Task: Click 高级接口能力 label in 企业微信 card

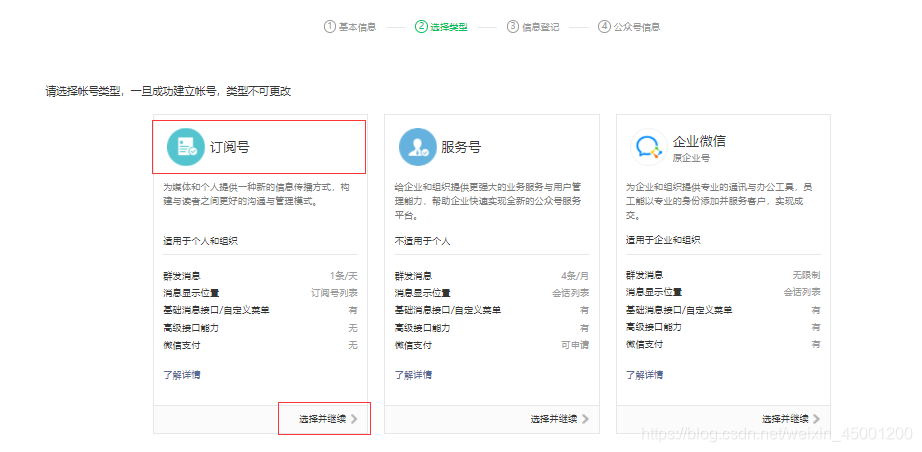Action: coord(654,327)
